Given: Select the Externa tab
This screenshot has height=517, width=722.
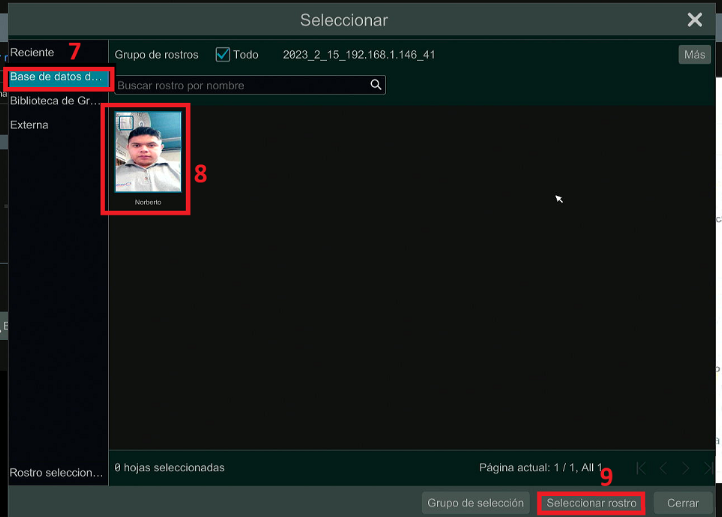Looking at the screenshot, I should (x=30, y=125).
